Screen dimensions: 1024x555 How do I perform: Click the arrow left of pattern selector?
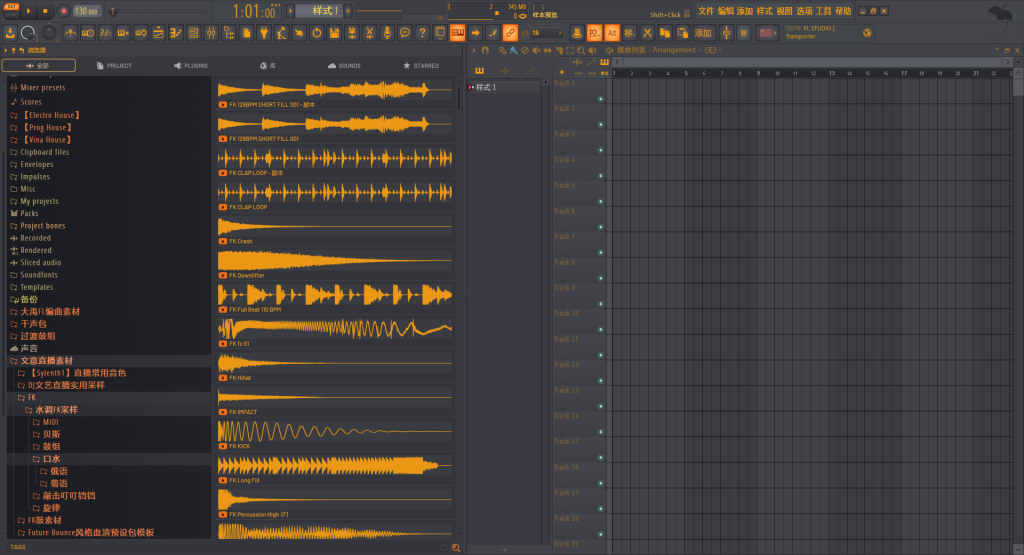(290, 11)
